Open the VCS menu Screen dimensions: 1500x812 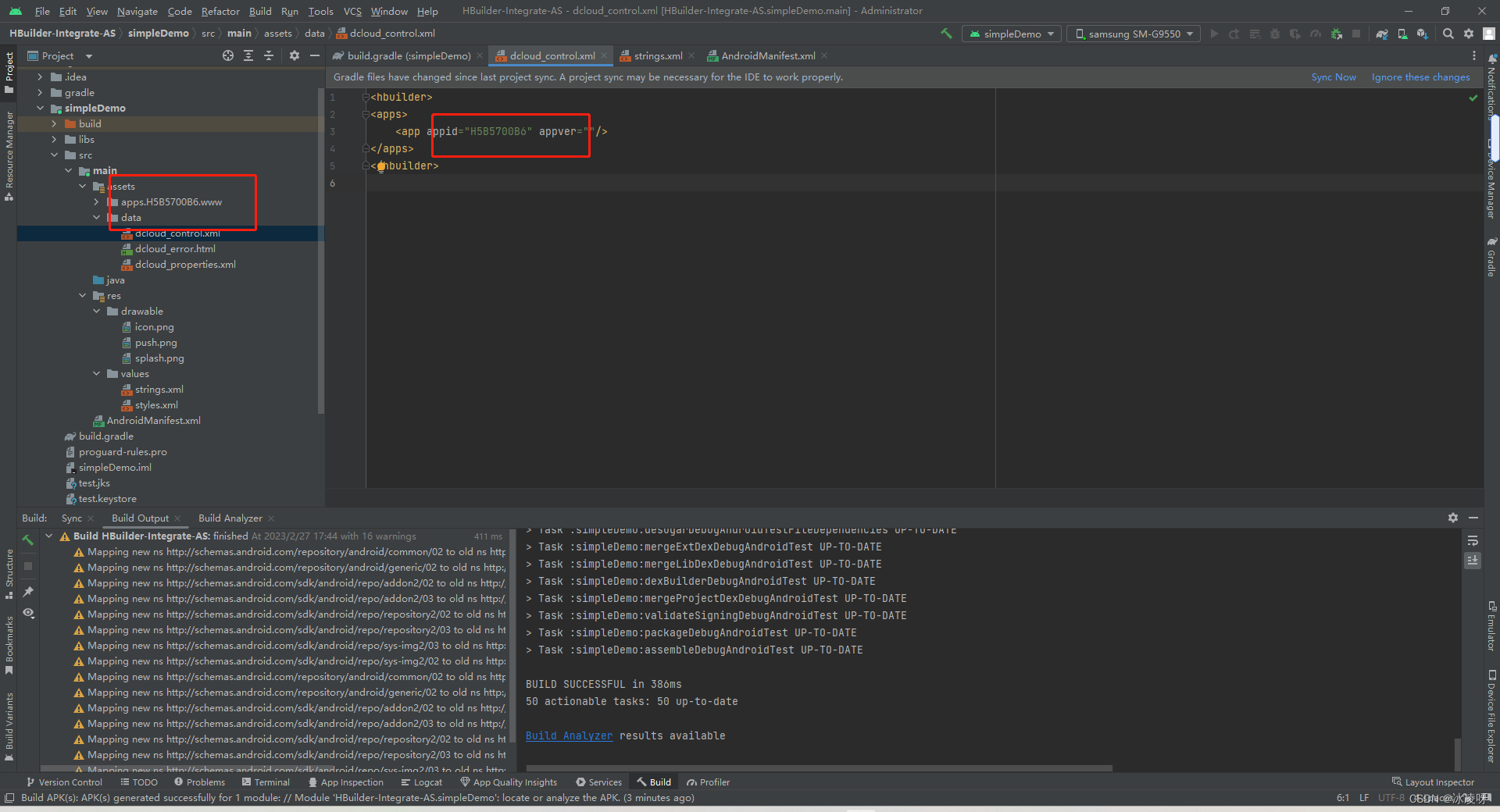tap(352, 11)
